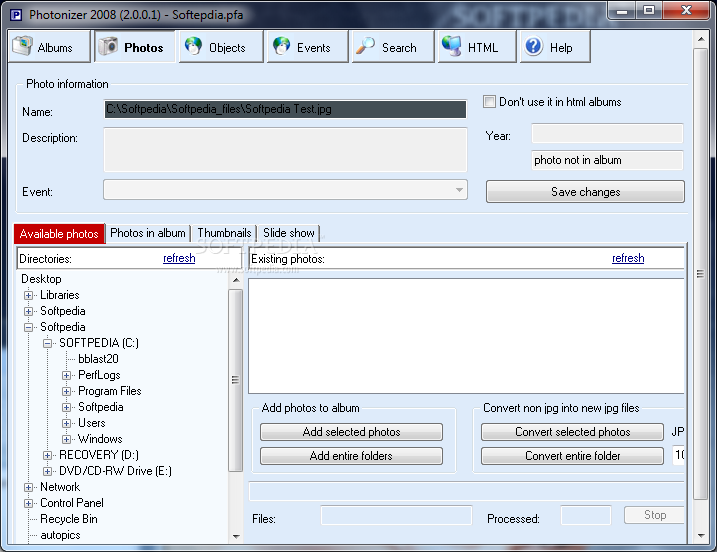This screenshot has width=717, height=552.
Task: Refresh the Existing photos list
Action: [628, 258]
